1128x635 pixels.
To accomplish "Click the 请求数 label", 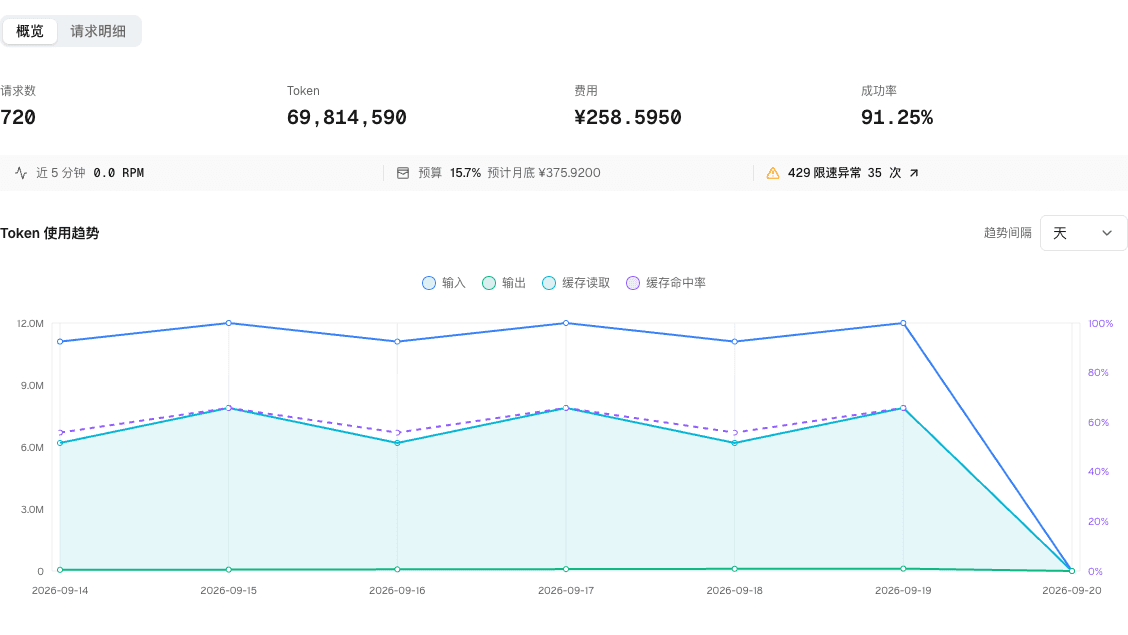I will [x=18, y=91].
